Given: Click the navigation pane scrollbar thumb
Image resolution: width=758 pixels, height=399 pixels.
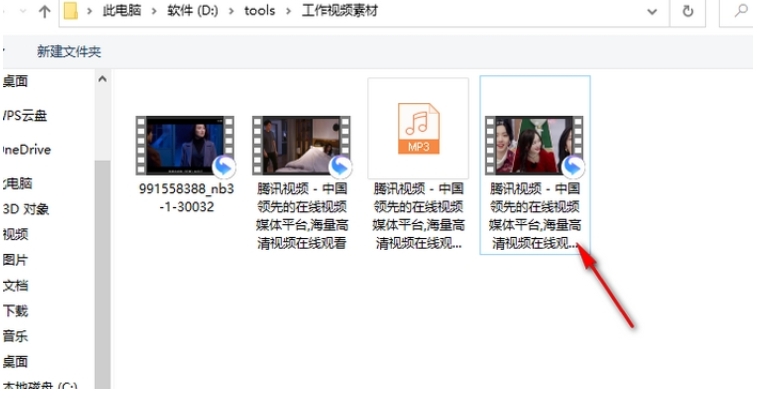Looking at the screenshot, I should coord(102,274).
